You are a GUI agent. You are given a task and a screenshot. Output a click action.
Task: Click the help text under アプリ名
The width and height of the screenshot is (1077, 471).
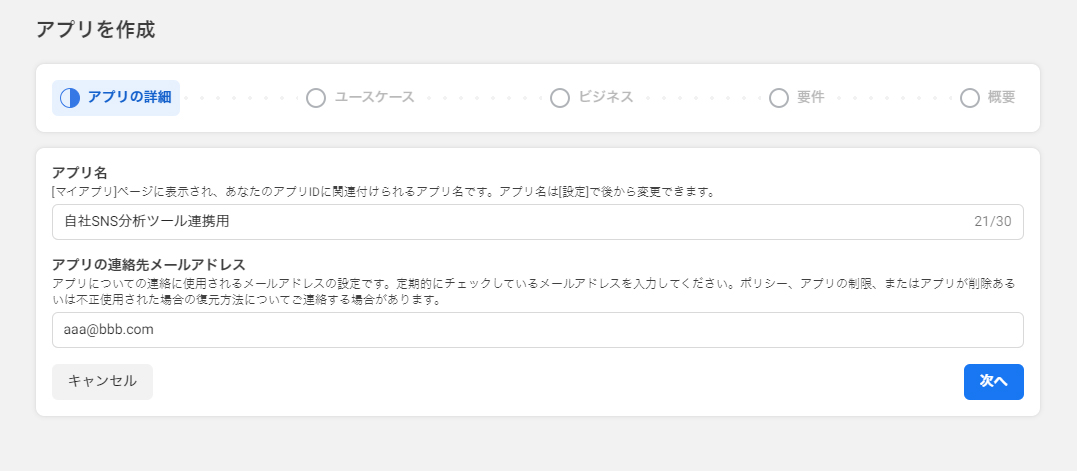coord(384,192)
